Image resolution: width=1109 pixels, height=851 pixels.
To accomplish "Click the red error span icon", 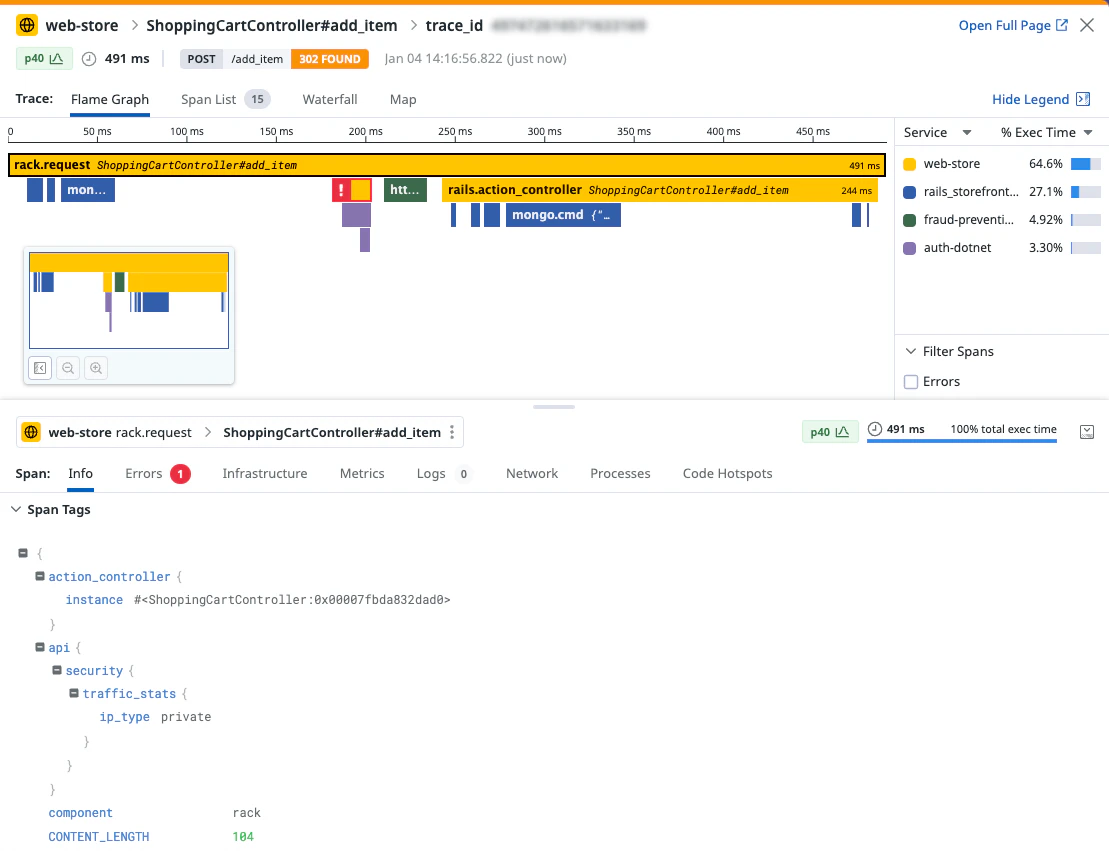I will 341,190.
